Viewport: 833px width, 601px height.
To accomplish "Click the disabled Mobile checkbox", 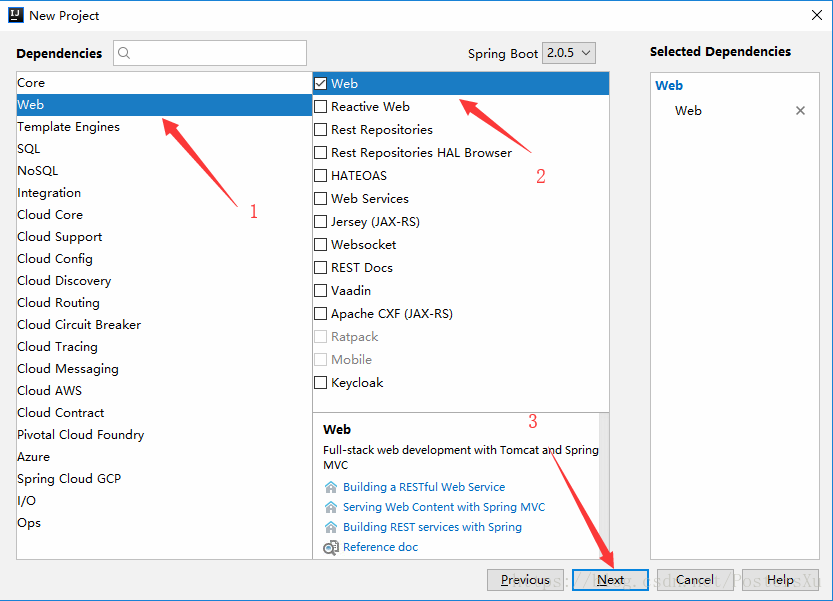I will [x=320, y=360].
